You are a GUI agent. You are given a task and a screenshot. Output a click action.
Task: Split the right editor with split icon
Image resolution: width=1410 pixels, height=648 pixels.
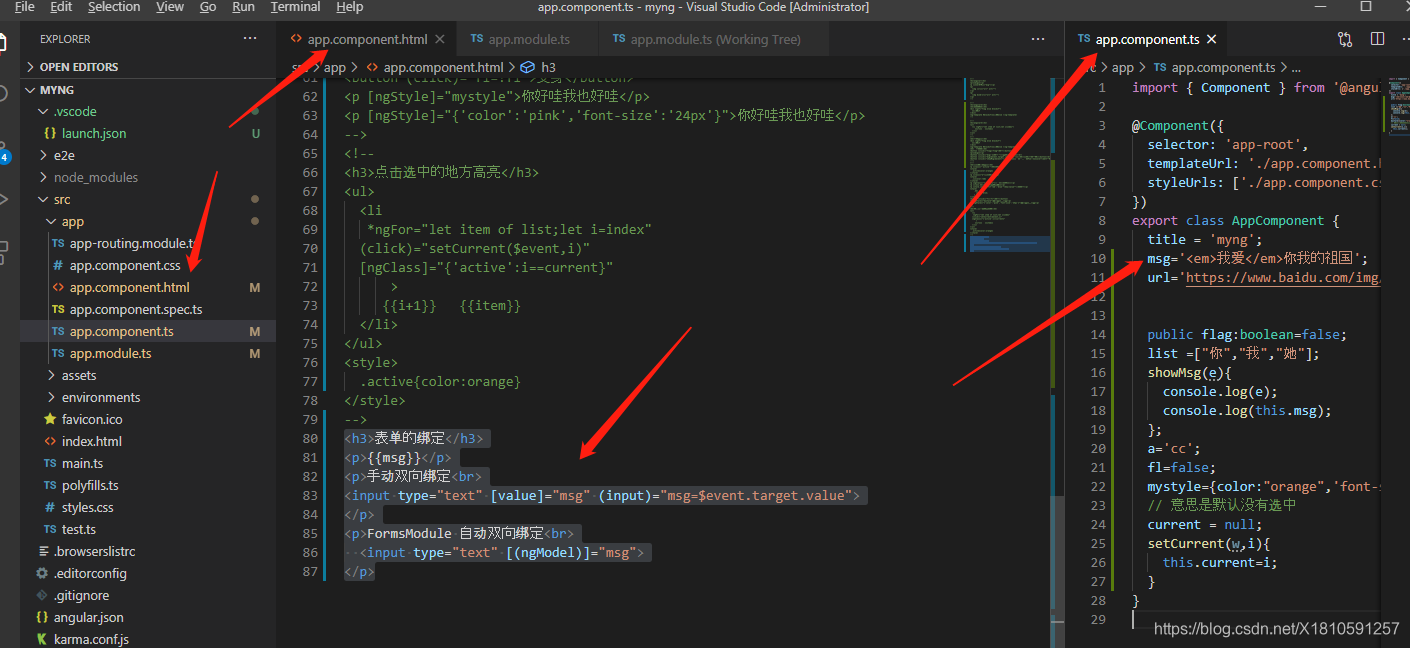click(1378, 39)
